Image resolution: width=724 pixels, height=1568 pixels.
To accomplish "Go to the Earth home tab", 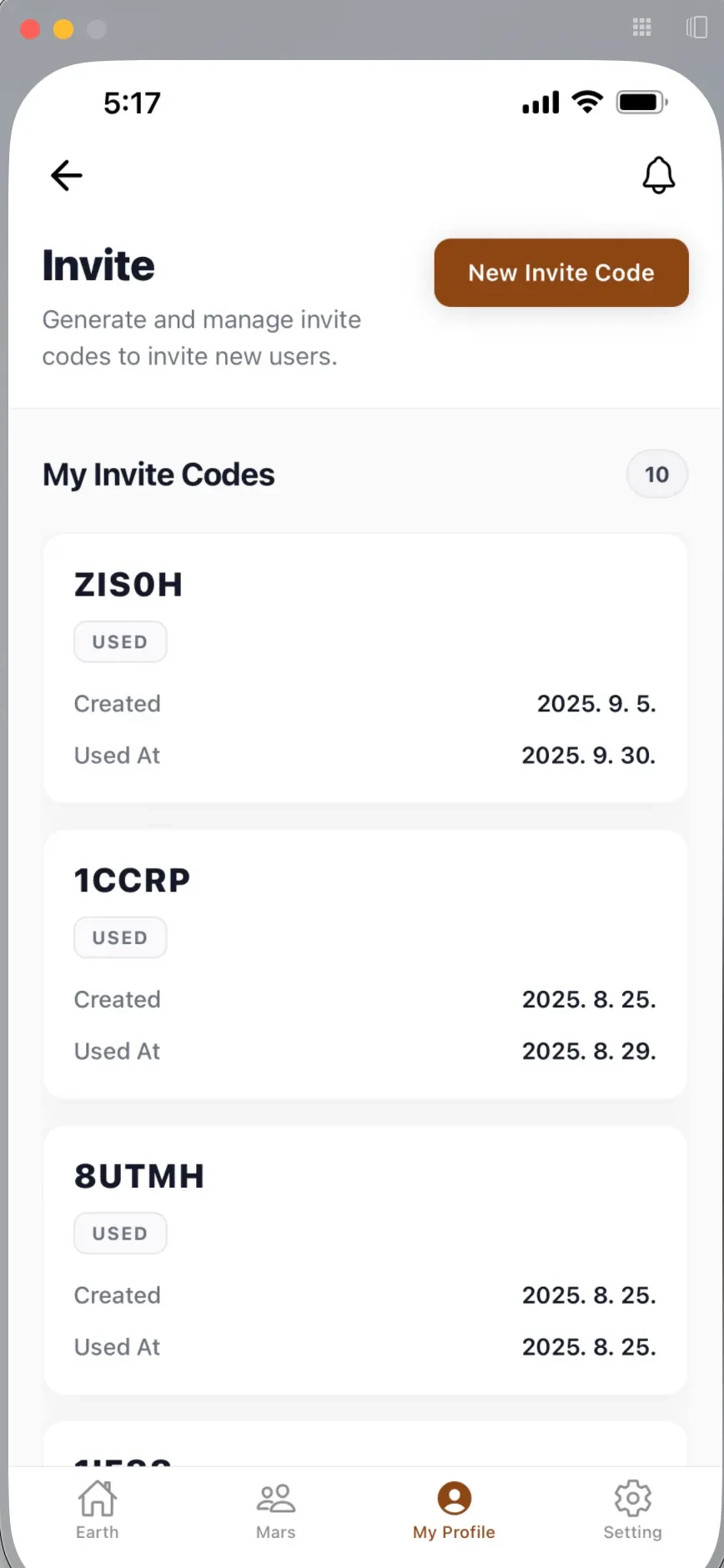I will (98, 1510).
